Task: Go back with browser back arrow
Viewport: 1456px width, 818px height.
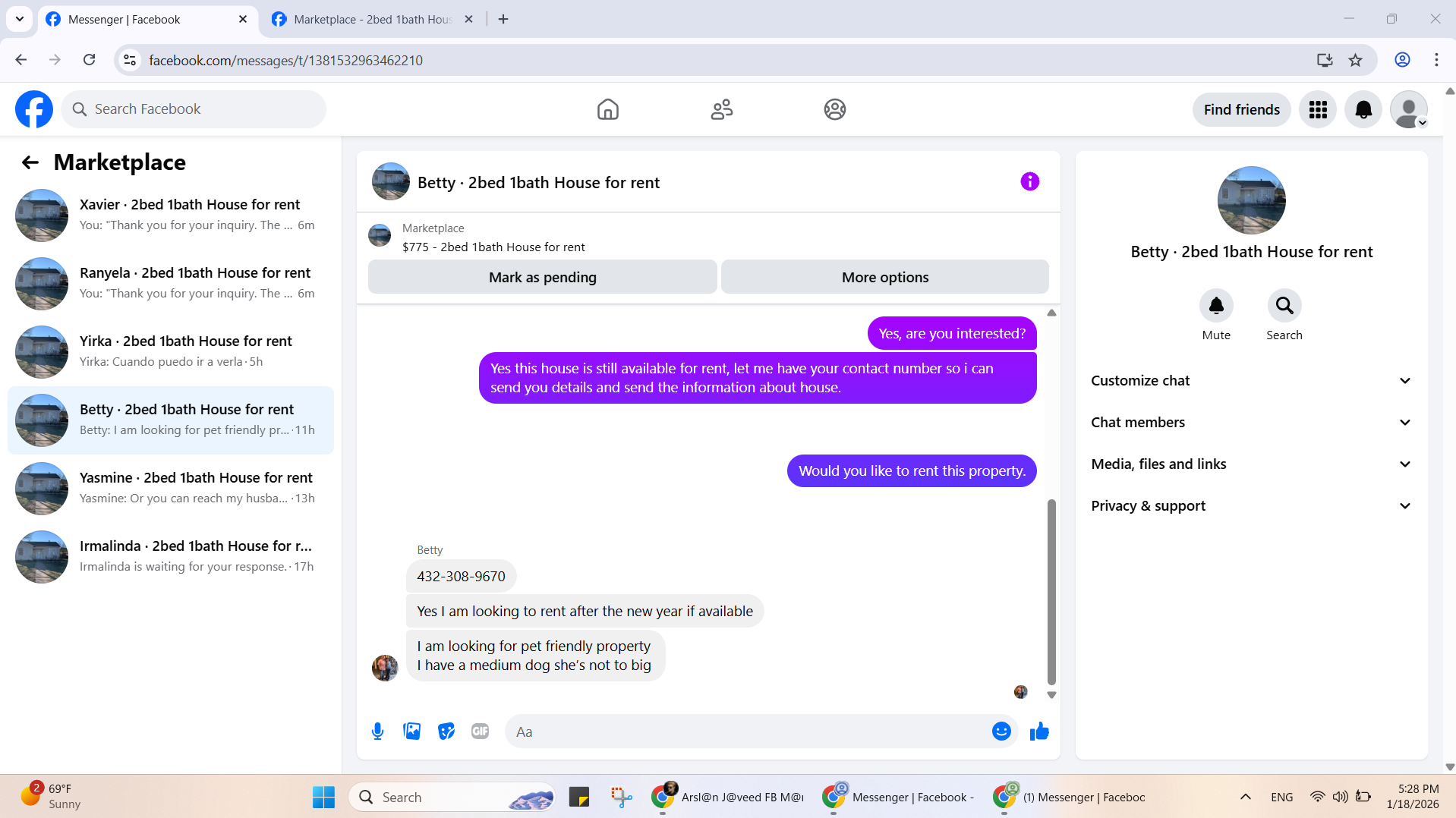Action: 21,60
